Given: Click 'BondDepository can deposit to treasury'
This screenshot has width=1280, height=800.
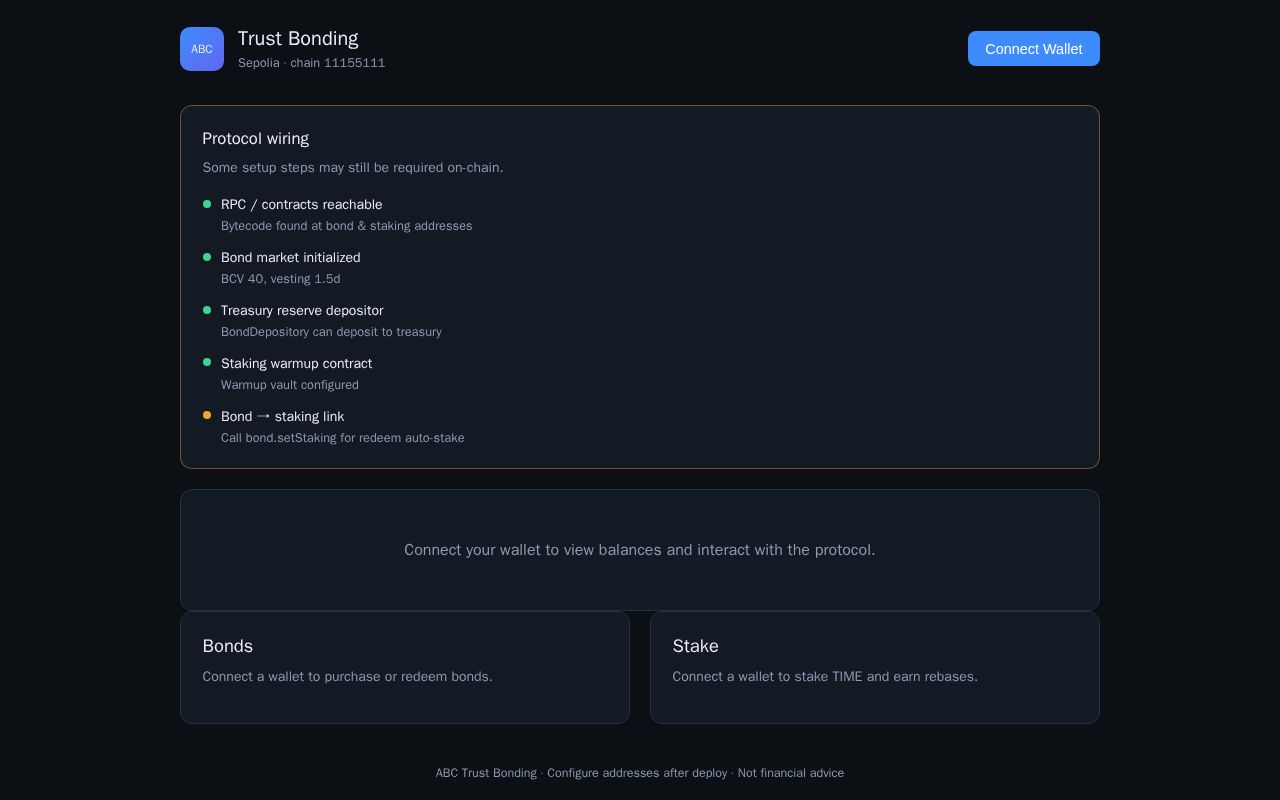Looking at the screenshot, I should click(x=331, y=332).
